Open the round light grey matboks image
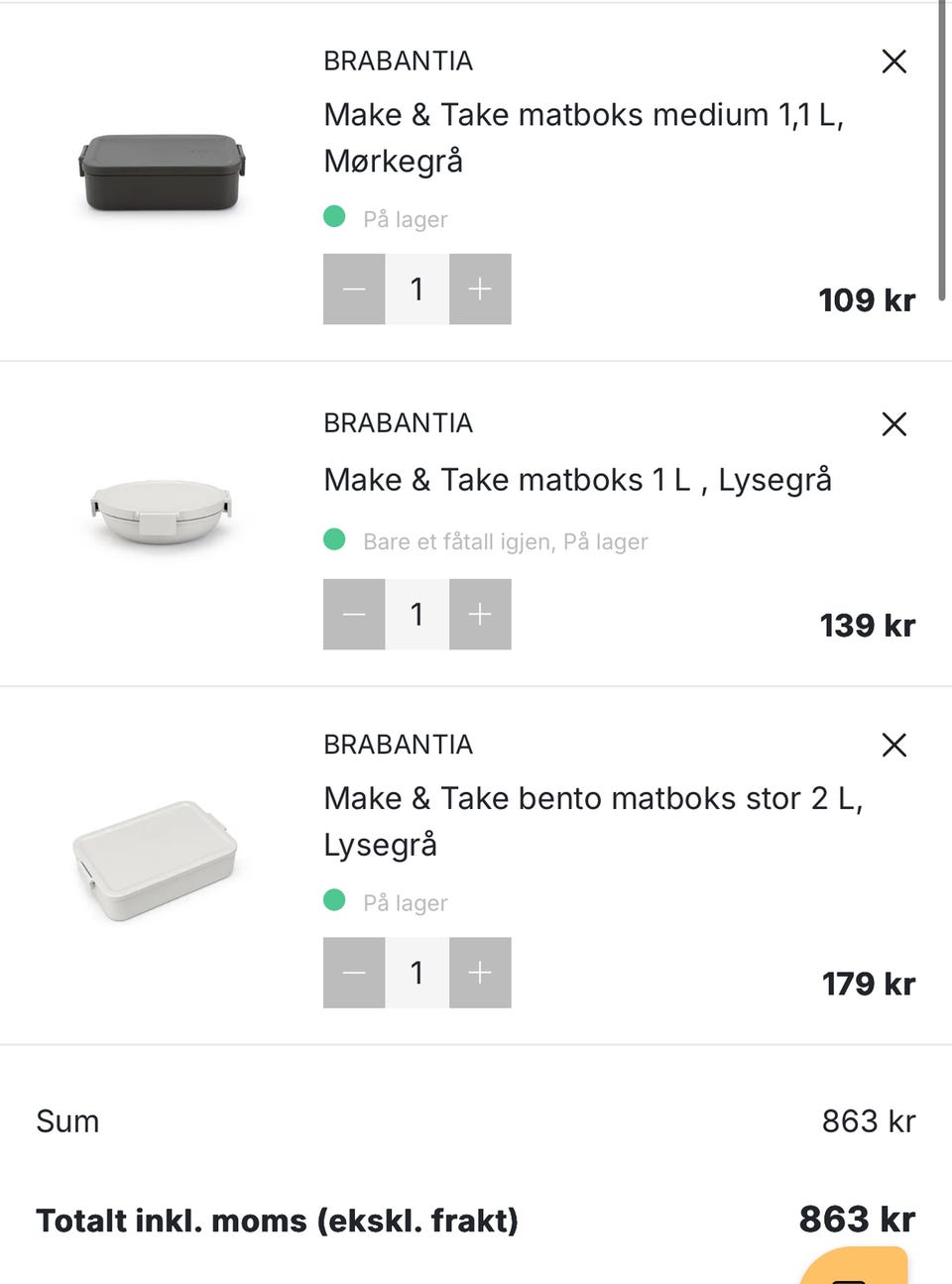Viewport: 952px width, 1284px height. pyautogui.click(x=162, y=511)
